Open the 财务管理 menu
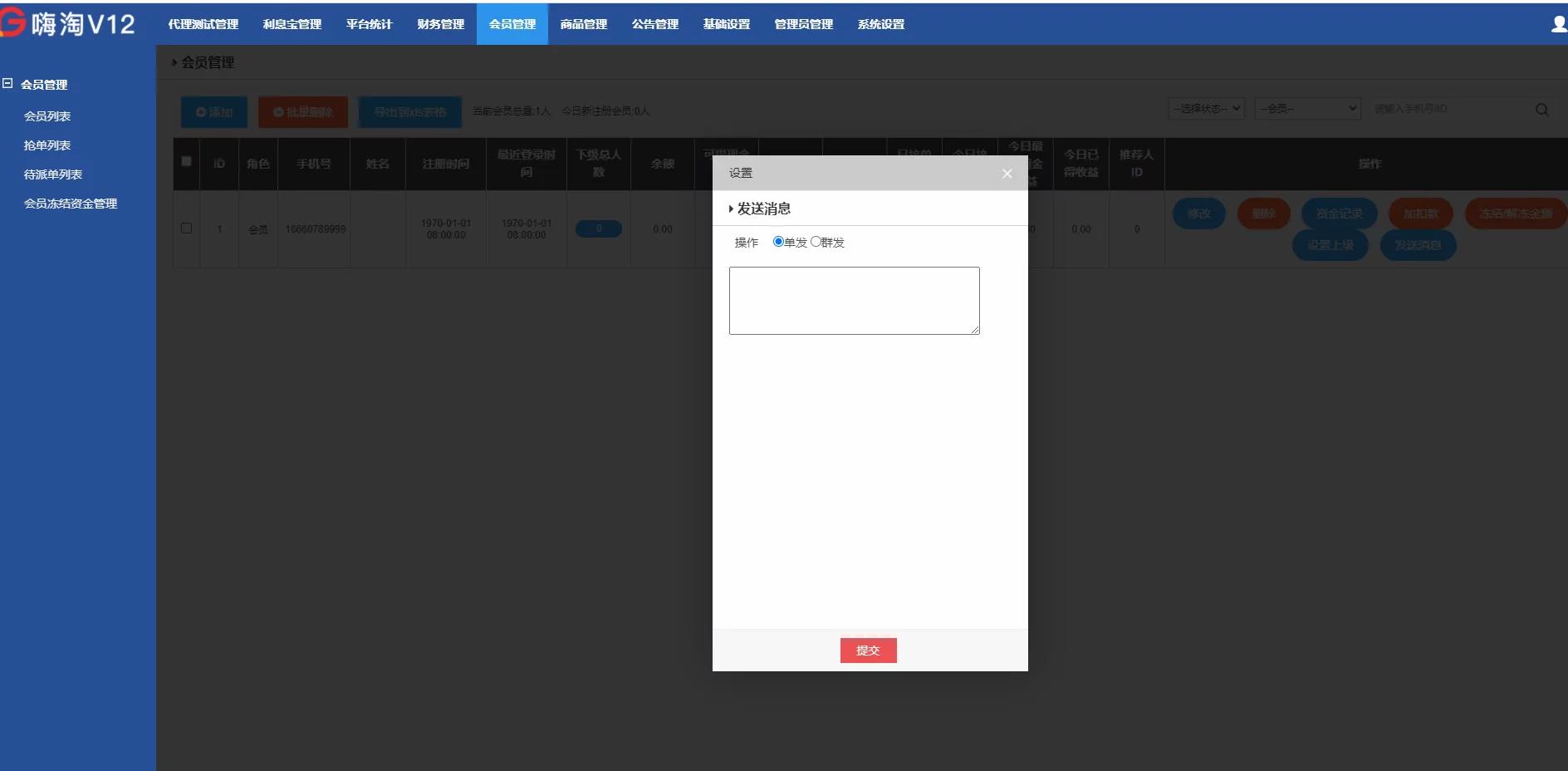 tap(440, 24)
